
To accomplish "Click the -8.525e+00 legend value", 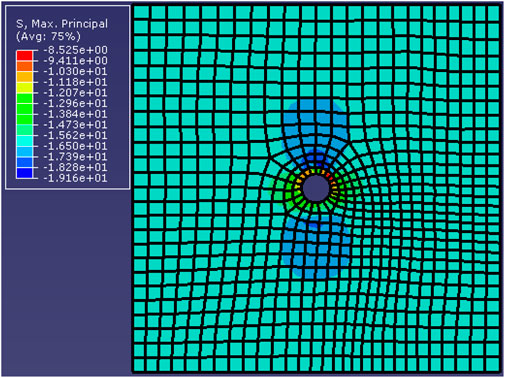I will pos(76,50).
